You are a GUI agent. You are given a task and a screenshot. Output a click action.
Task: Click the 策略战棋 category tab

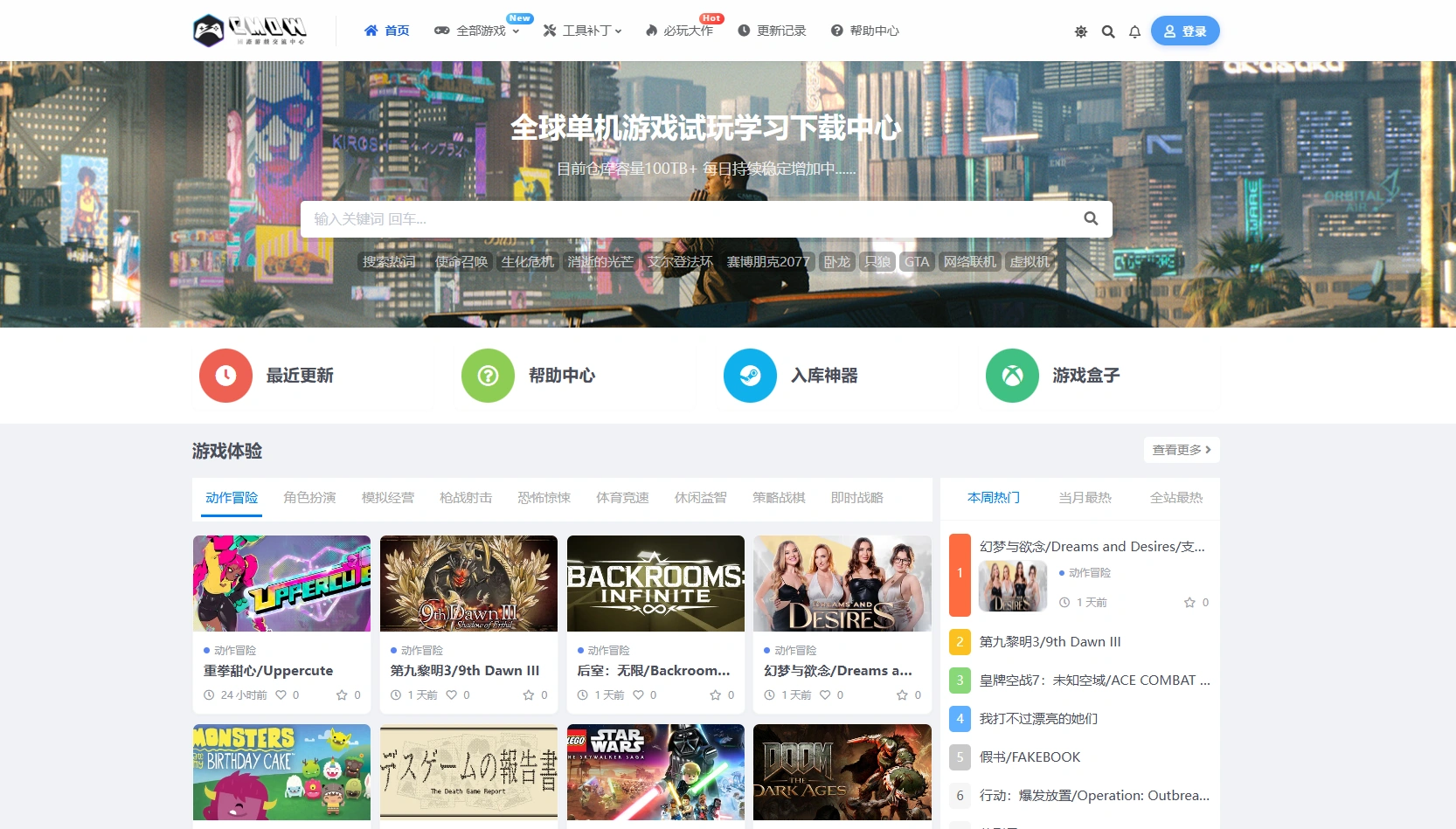[779, 497]
